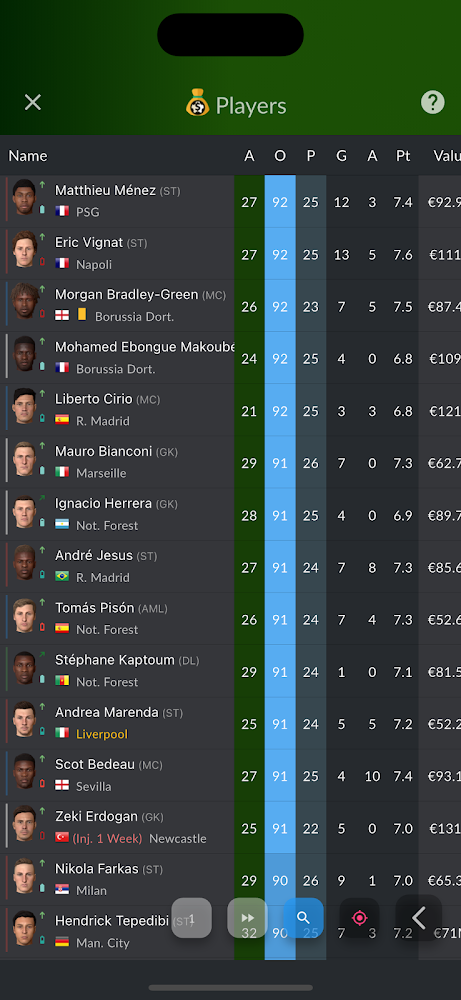Sort by the G goals column header
Screen dimensions: 461x1000
tap(342, 156)
